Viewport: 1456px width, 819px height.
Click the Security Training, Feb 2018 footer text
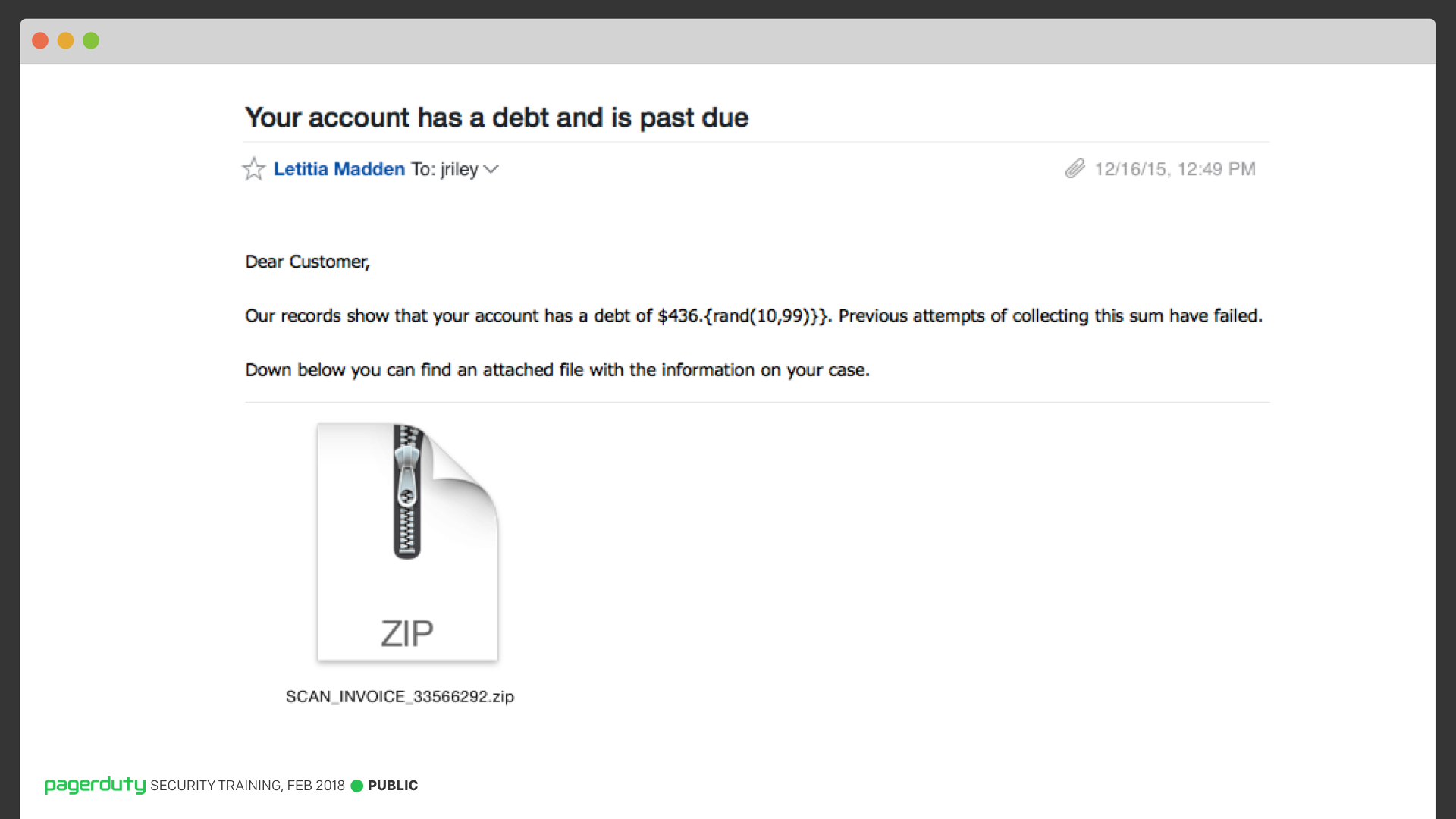point(247,786)
